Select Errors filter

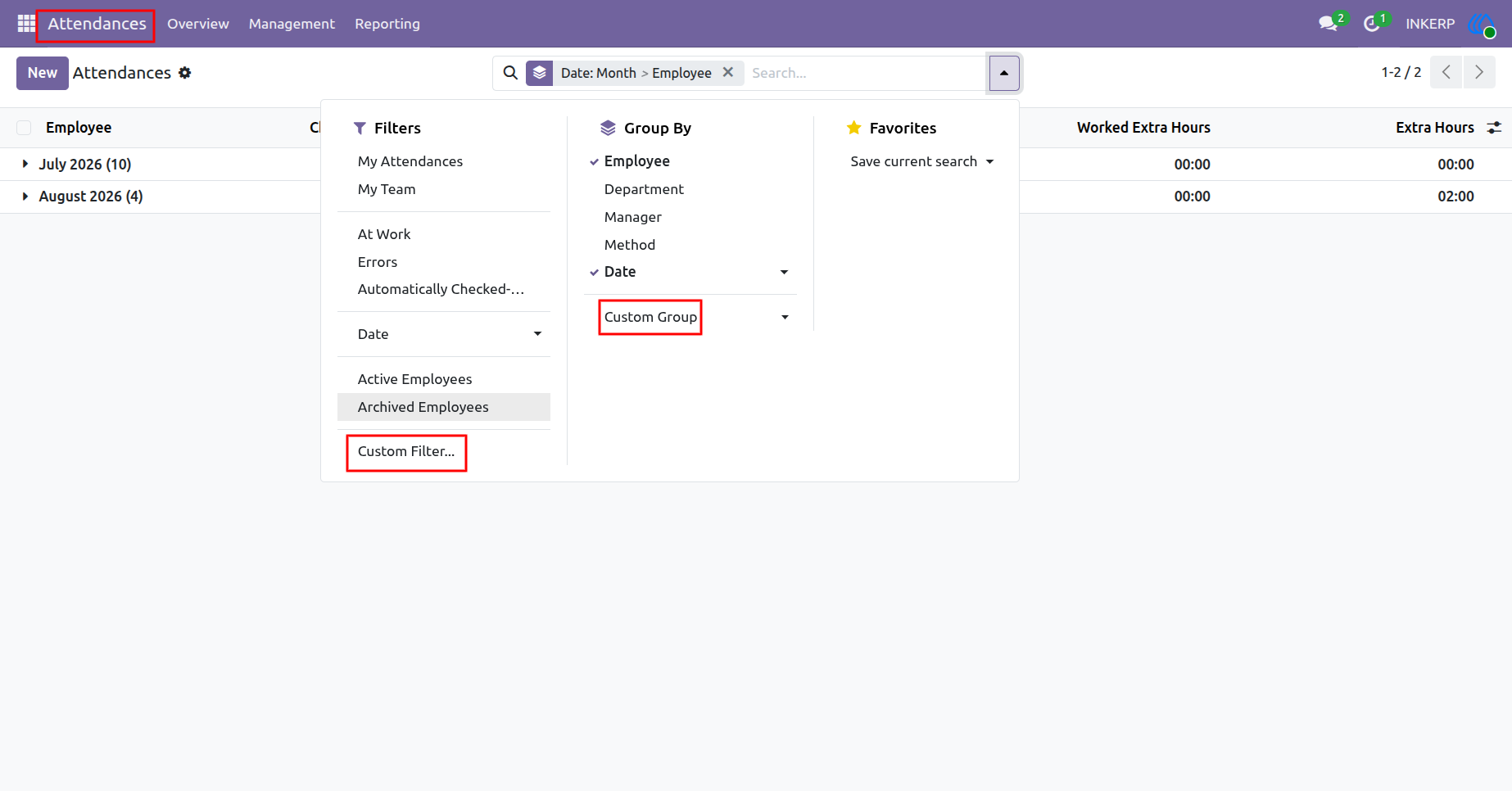click(x=444, y=262)
